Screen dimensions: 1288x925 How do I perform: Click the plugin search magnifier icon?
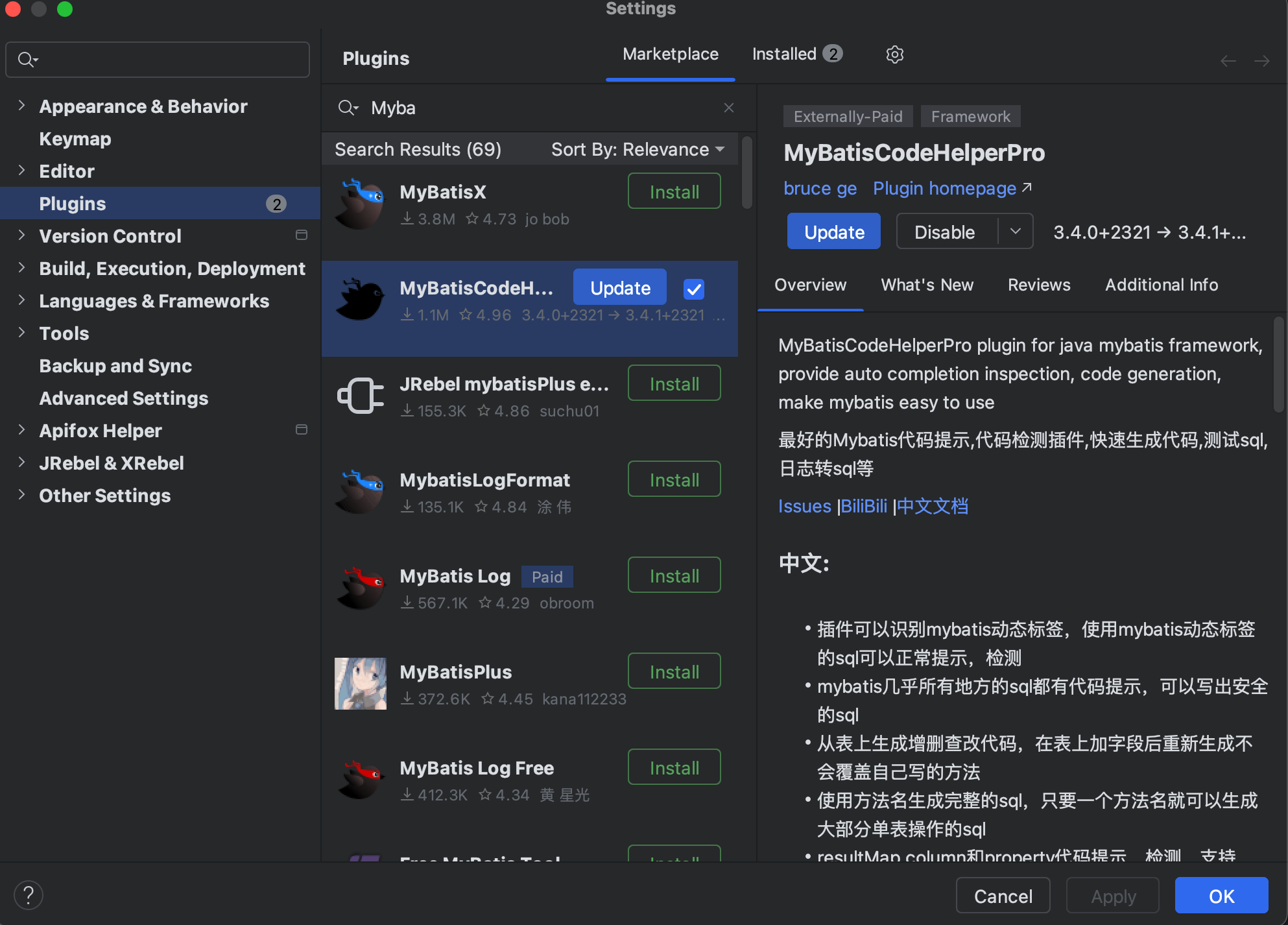(x=348, y=108)
